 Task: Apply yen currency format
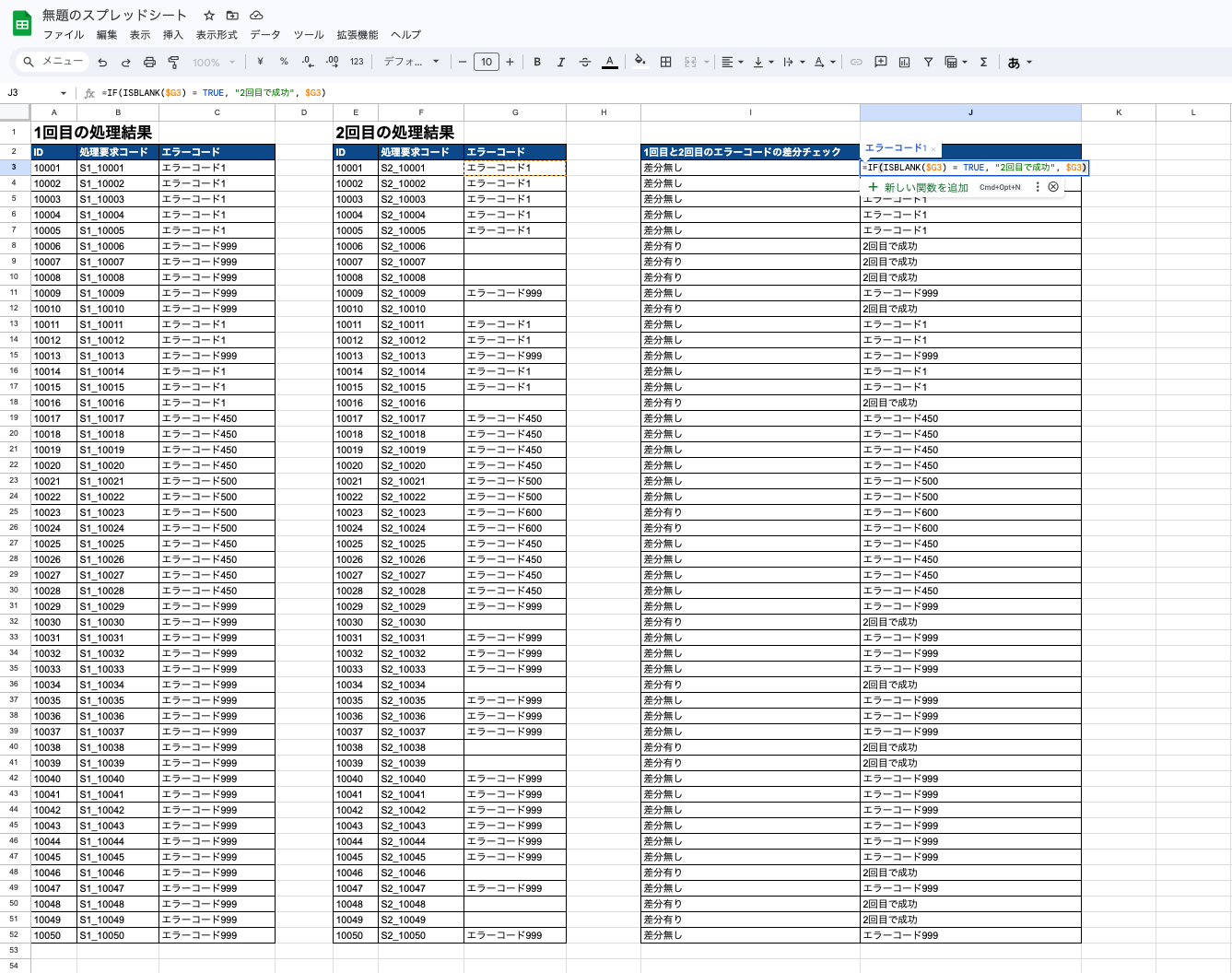click(261, 62)
